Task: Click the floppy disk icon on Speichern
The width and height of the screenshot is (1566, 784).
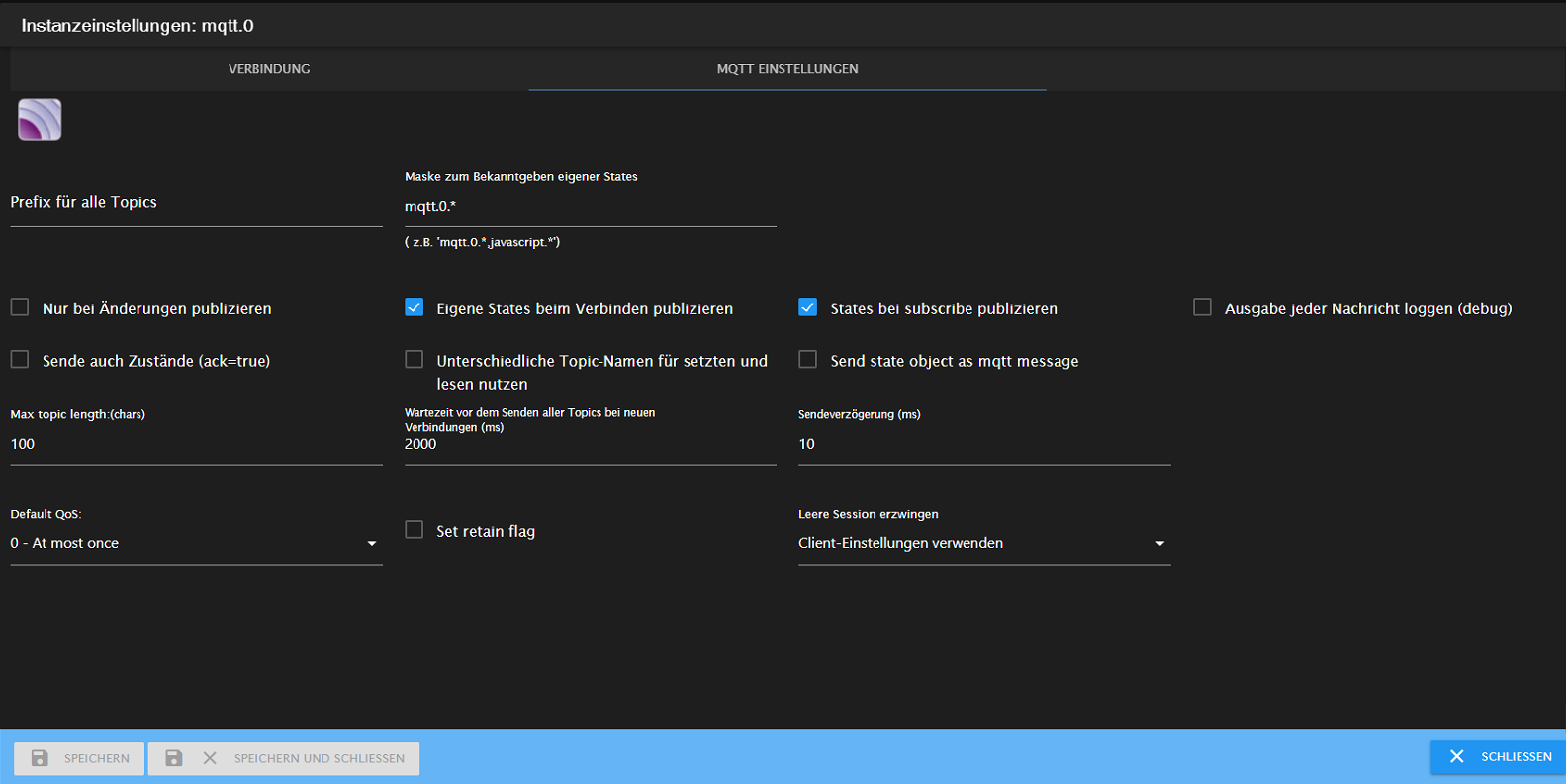Action: tap(40, 758)
